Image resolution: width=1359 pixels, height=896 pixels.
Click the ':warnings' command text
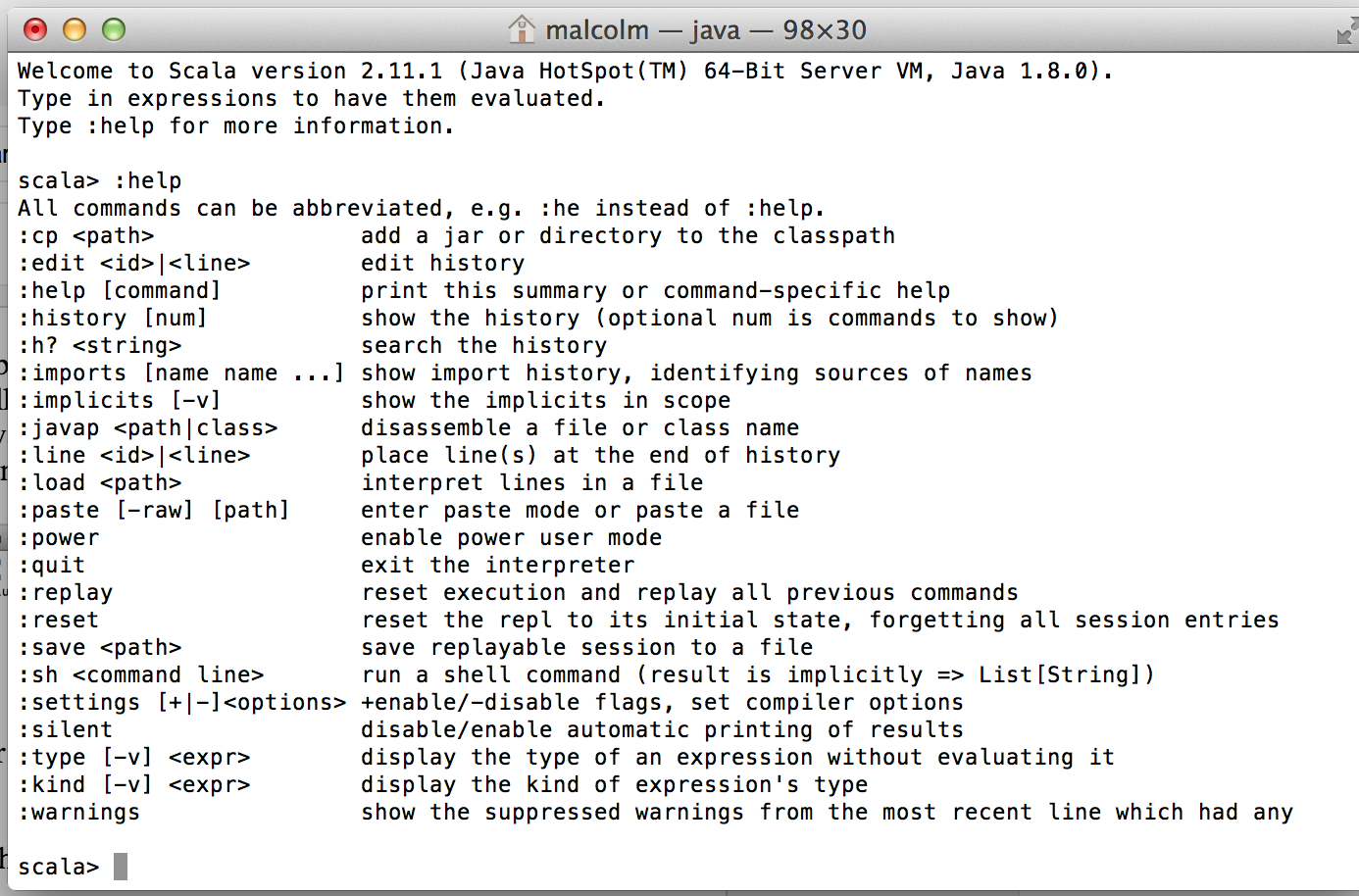(x=78, y=812)
